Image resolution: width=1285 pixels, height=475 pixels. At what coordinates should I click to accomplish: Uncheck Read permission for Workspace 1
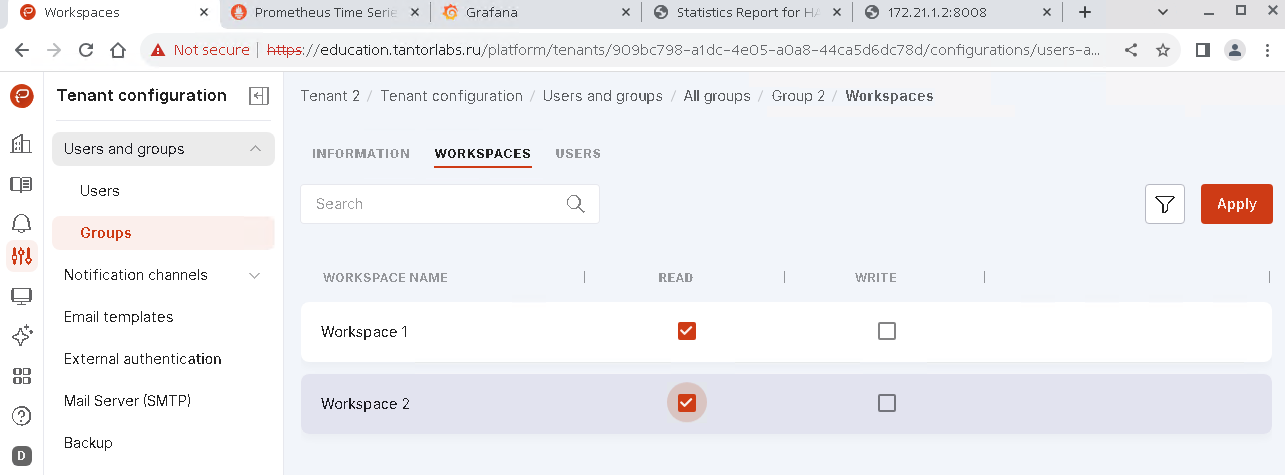pyautogui.click(x=686, y=331)
